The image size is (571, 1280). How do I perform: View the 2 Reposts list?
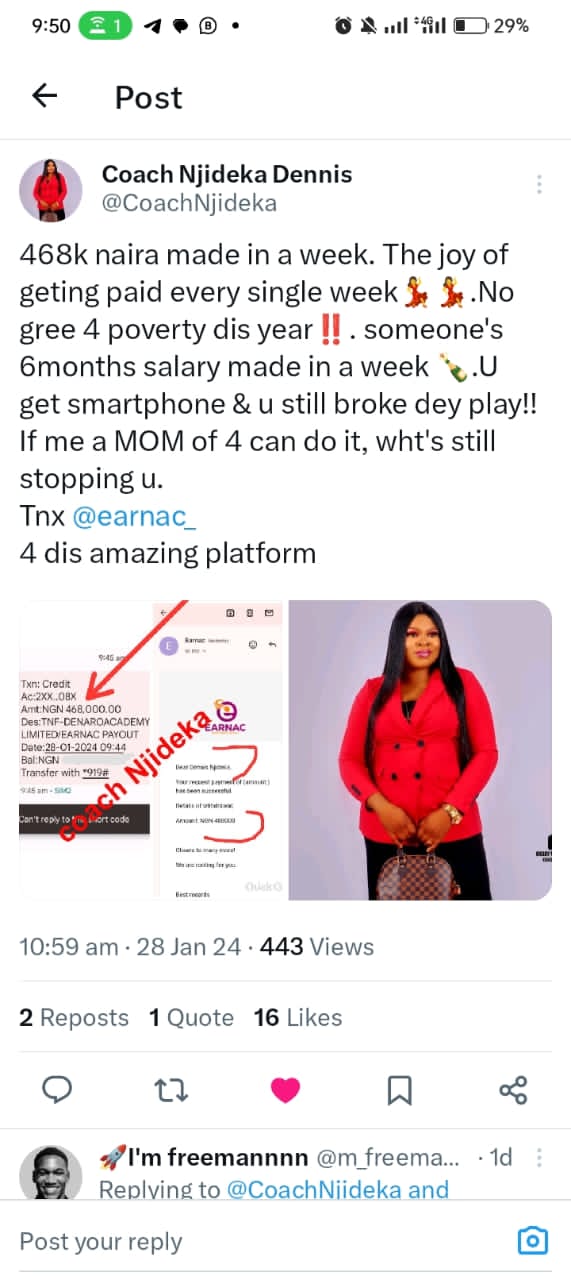74,1017
